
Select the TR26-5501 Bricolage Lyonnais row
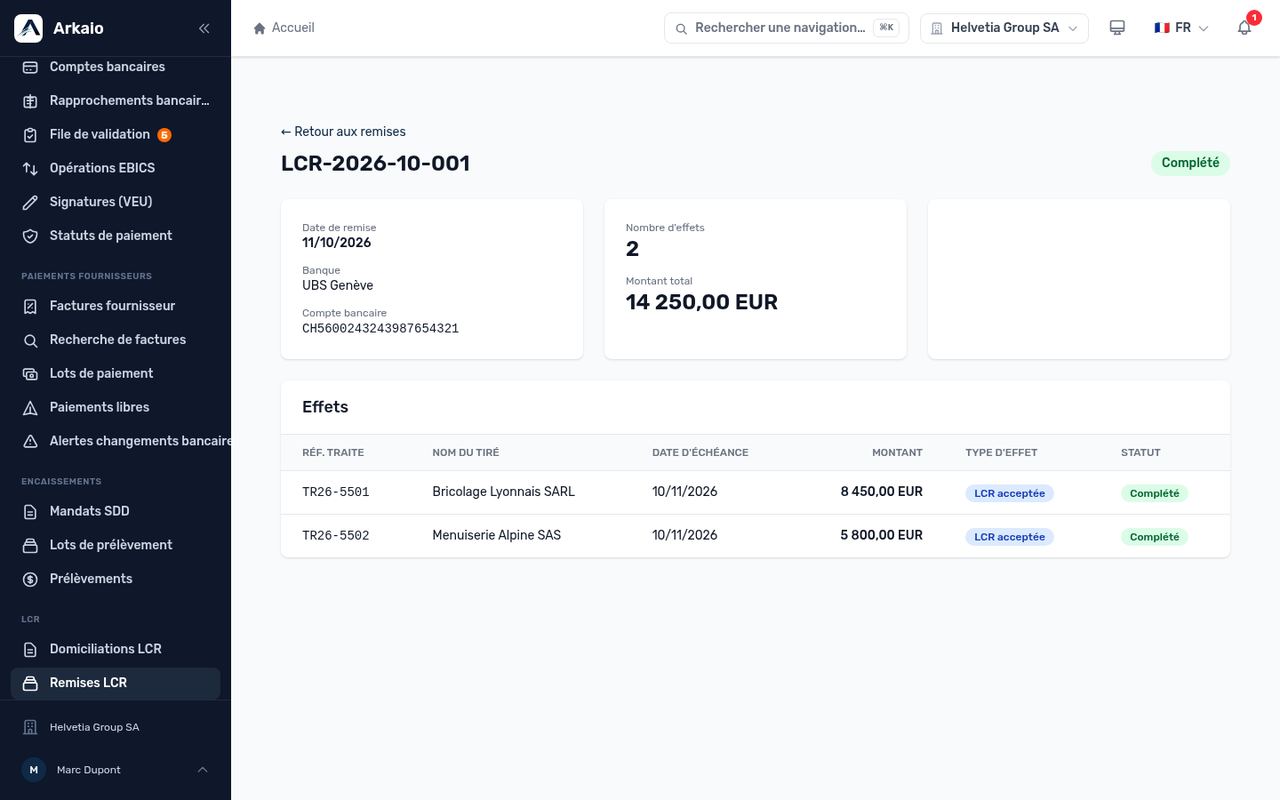tap(755, 492)
